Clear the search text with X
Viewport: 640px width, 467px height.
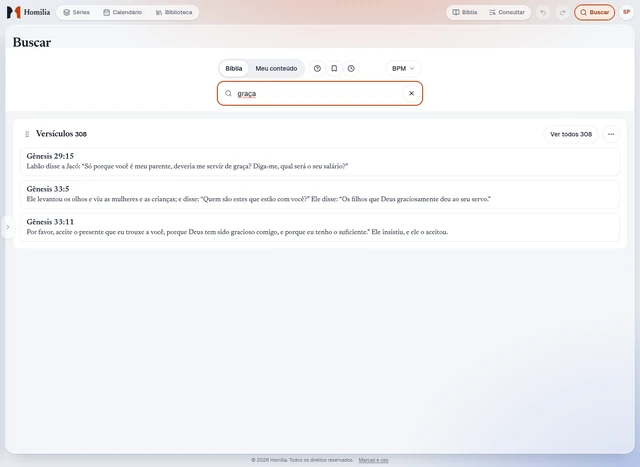pos(411,93)
